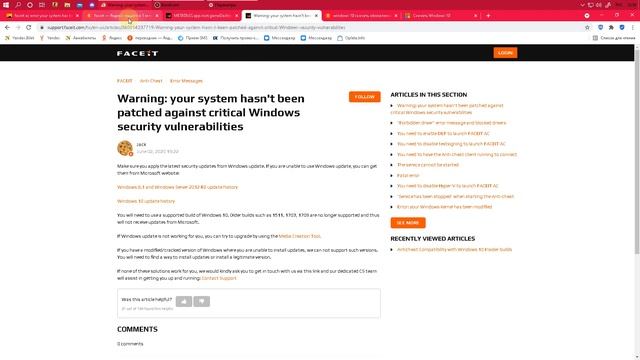Open recently viewed Anti-cheat Compatibility article
Viewport: 640px width, 360px height.
[454, 249]
